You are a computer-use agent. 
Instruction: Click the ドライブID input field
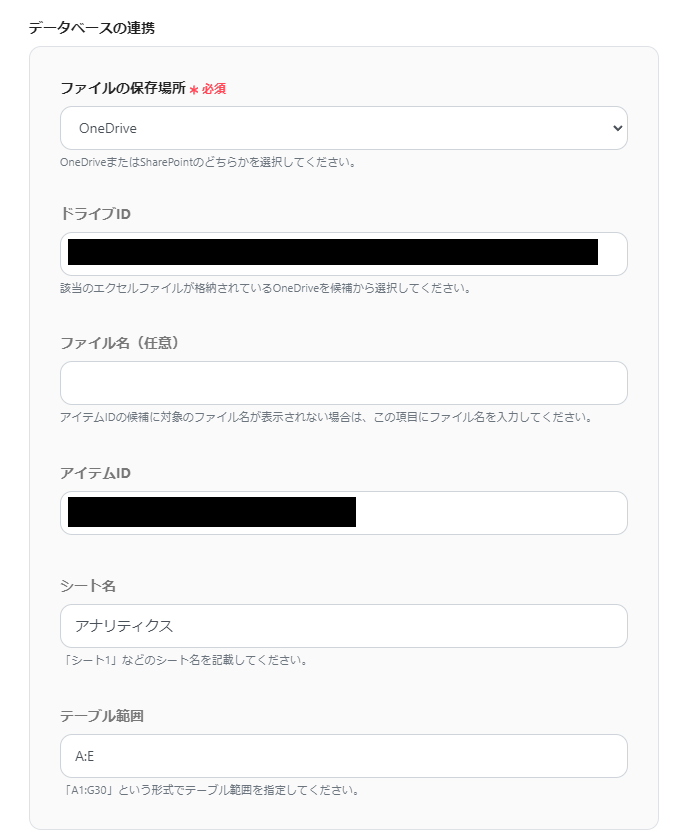[x=343, y=254]
